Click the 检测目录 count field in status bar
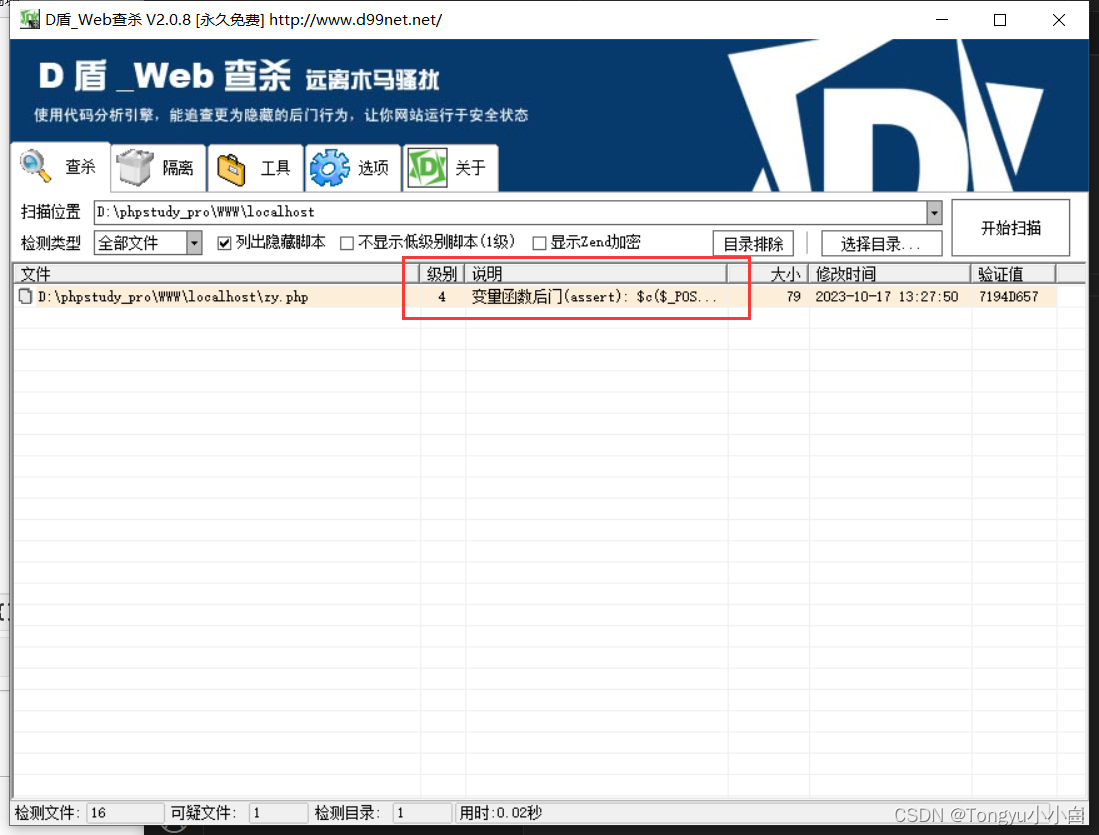The image size is (1099, 835). [x=422, y=813]
